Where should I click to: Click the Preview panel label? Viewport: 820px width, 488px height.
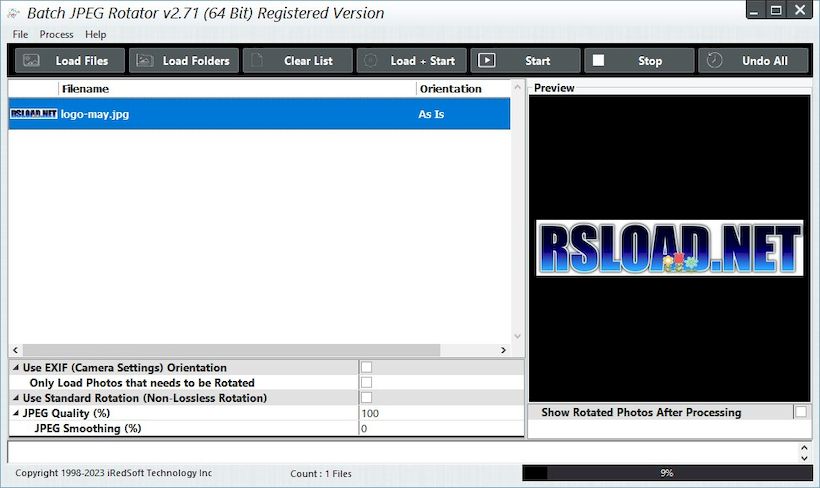coord(554,88)
